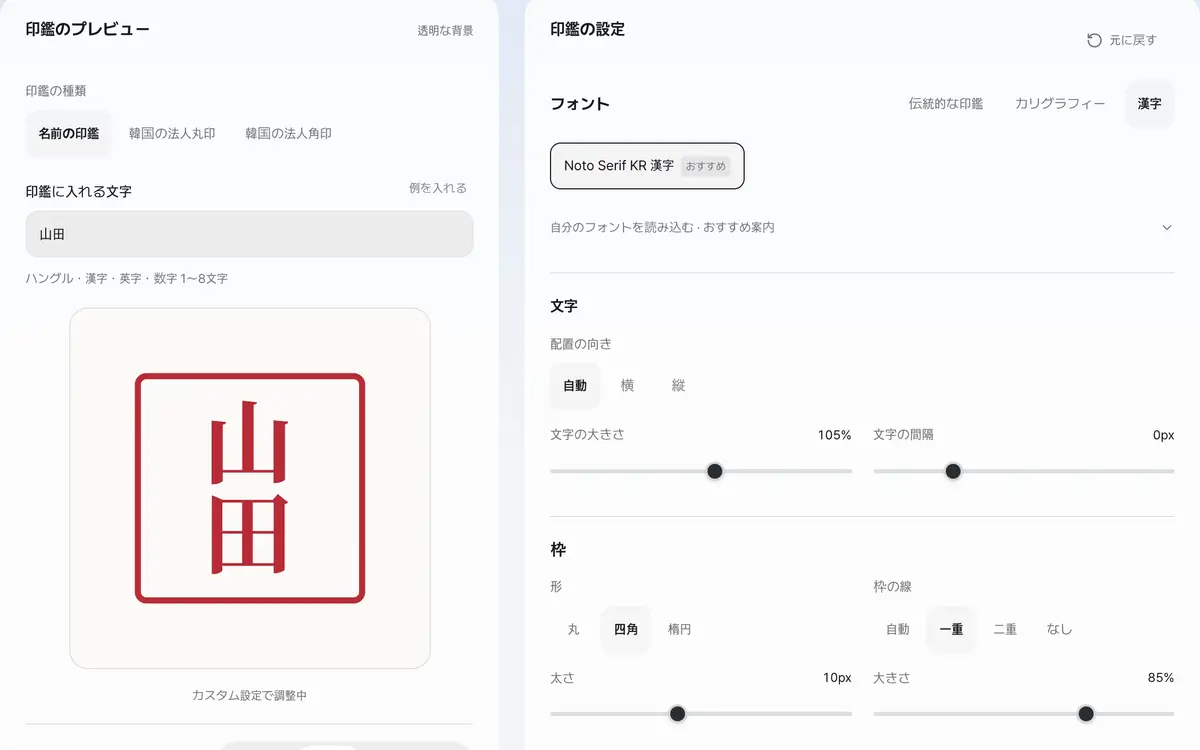Screen dimensions: 1200x750
Task: Set frame line to 二重
Action: click(x=1005, y=630)
